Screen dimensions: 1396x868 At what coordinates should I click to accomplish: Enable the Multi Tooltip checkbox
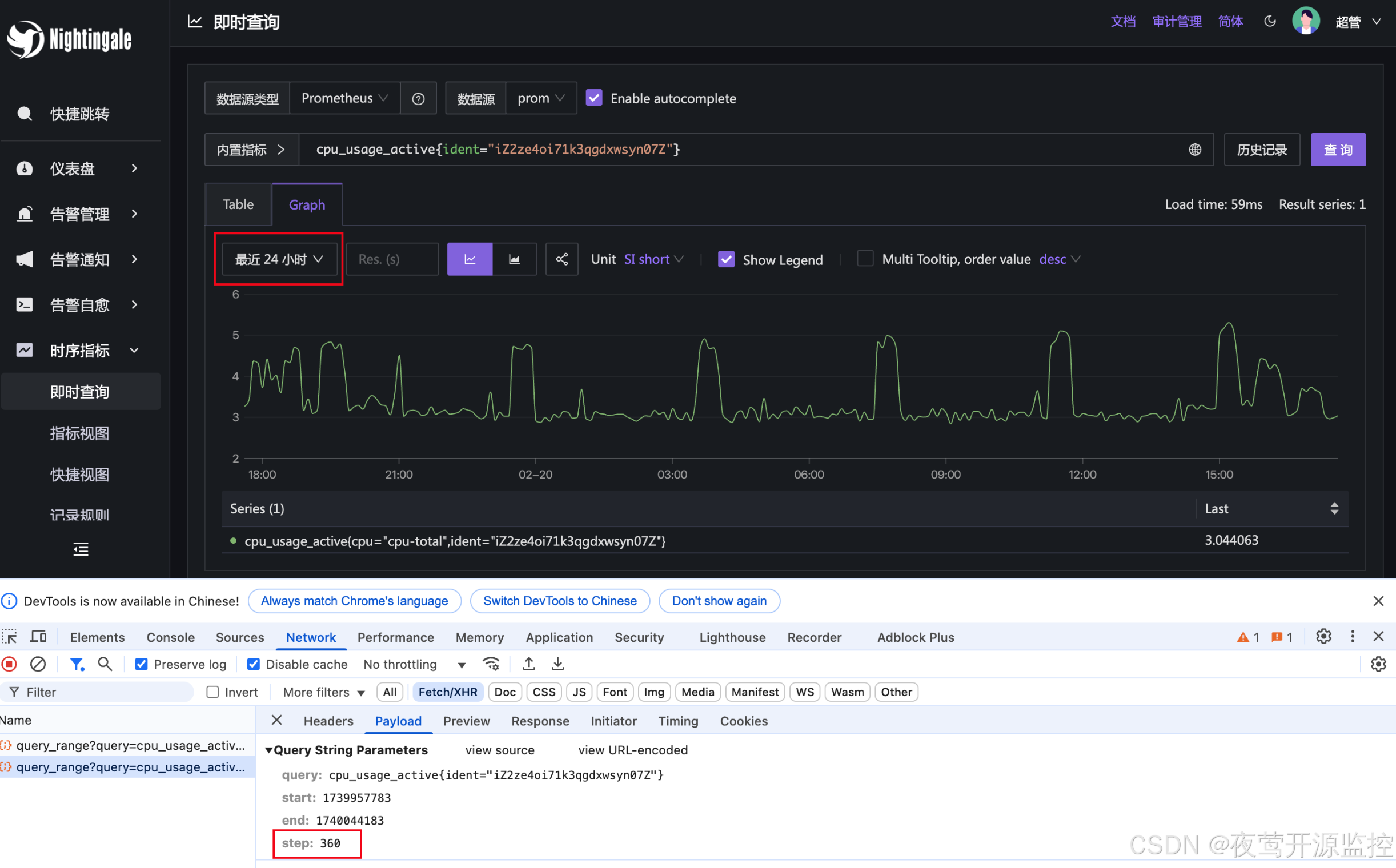865,259
